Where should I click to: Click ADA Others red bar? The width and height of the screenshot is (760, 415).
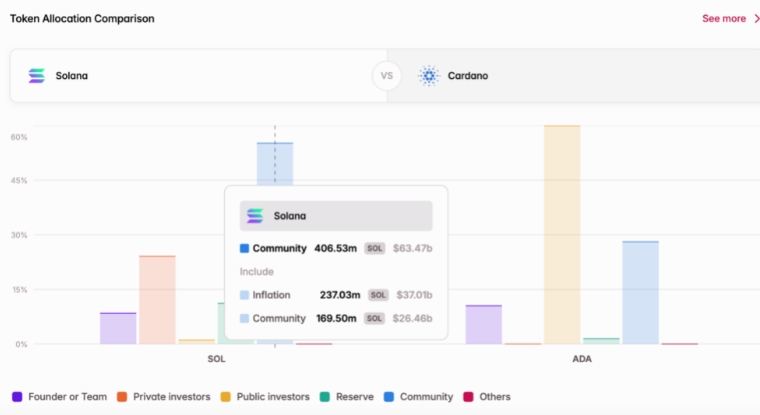coord(680,344)
